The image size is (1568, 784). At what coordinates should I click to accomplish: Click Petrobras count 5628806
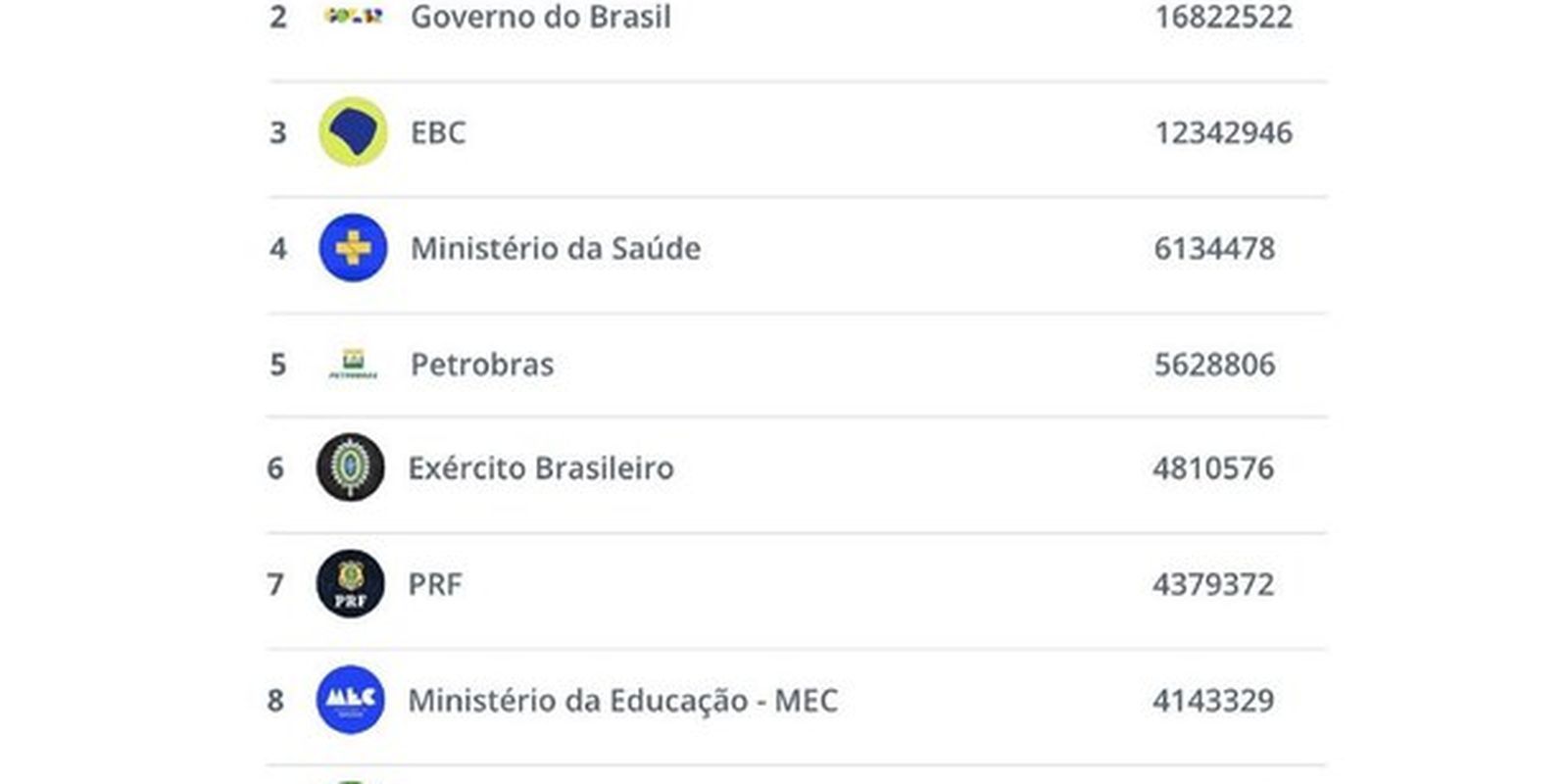(1214, 365)
